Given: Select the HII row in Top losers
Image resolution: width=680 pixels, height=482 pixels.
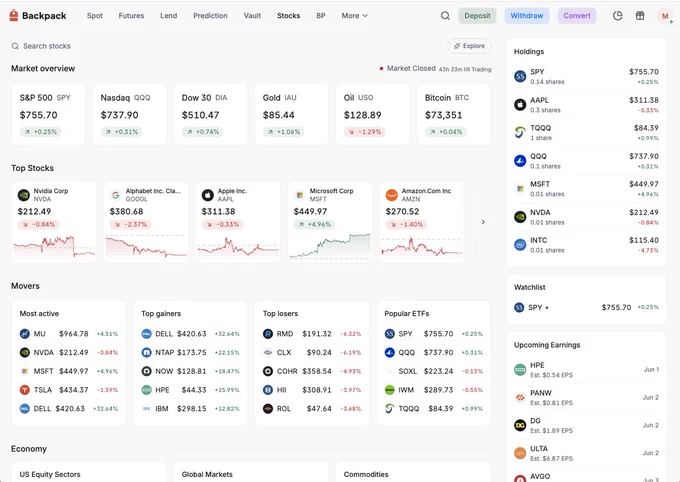Looking at the screenshot, I should coord(312,390).
